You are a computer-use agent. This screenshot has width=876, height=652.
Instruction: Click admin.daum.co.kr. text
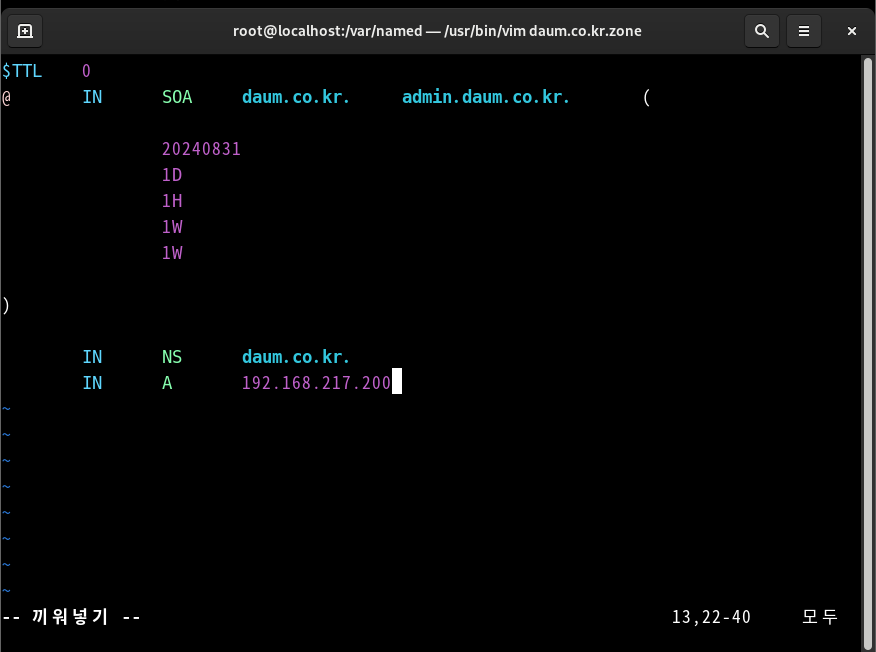pos(485,97)
